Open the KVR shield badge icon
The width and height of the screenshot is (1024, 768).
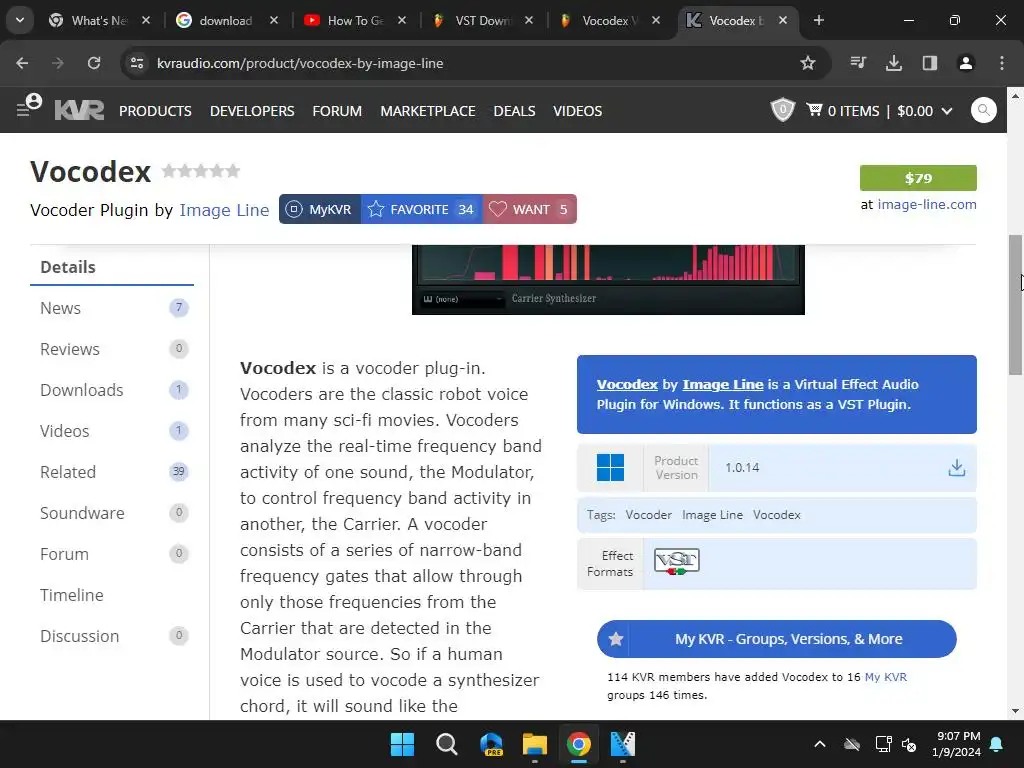click(782, 110)
